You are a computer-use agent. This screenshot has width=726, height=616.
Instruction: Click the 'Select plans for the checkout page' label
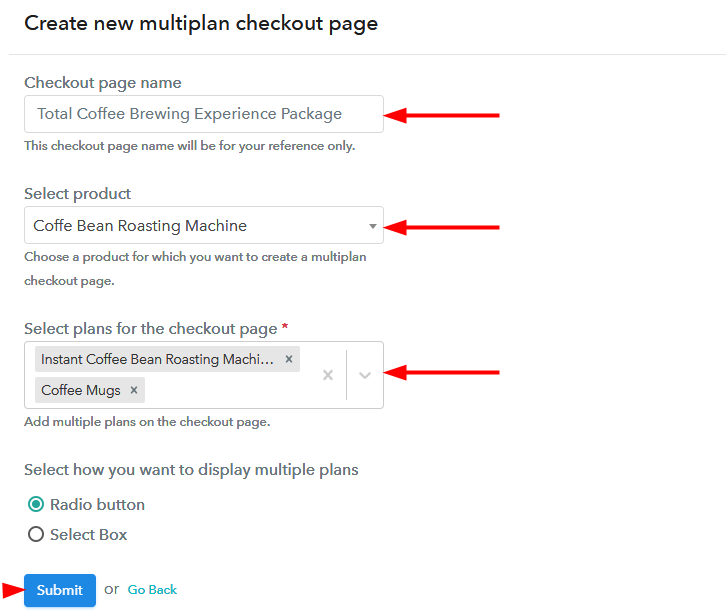(150, 328)
